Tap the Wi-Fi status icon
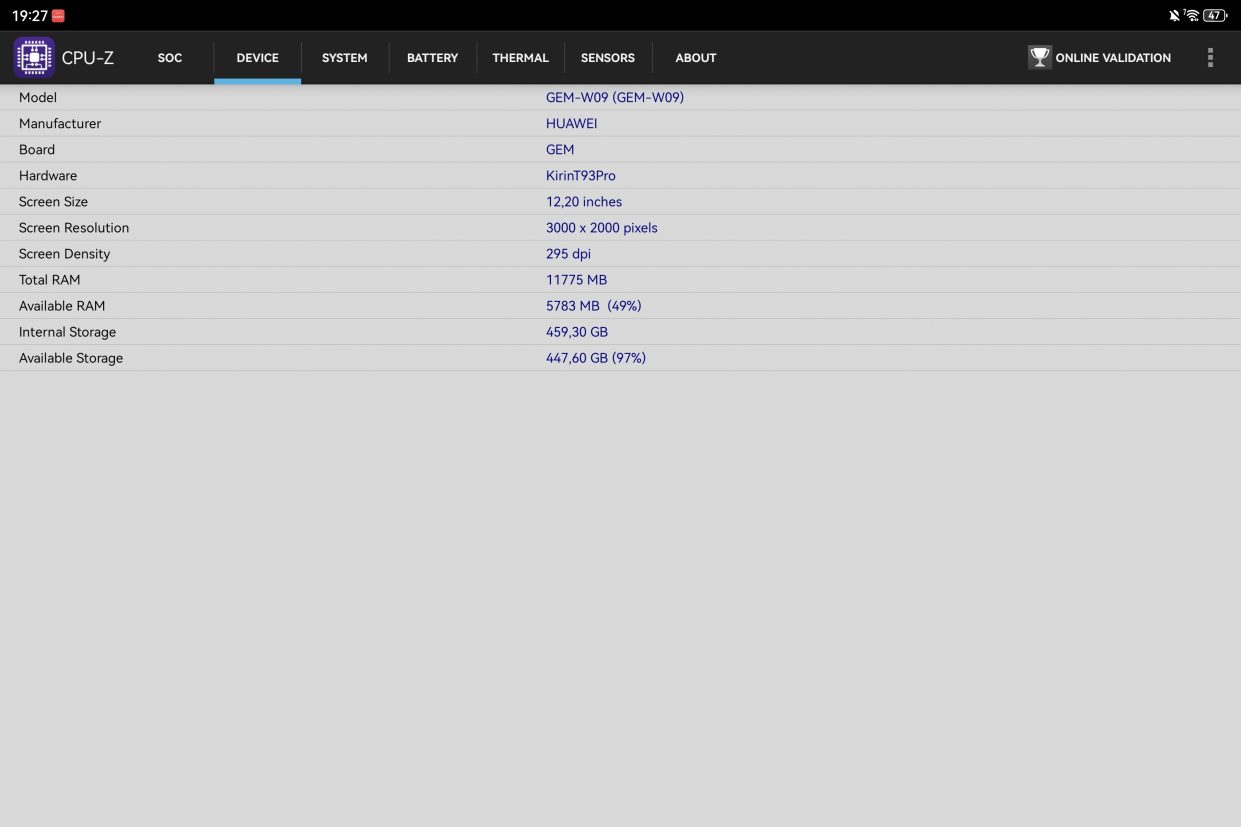The image size is (1241, 827). click(1192, 15)
